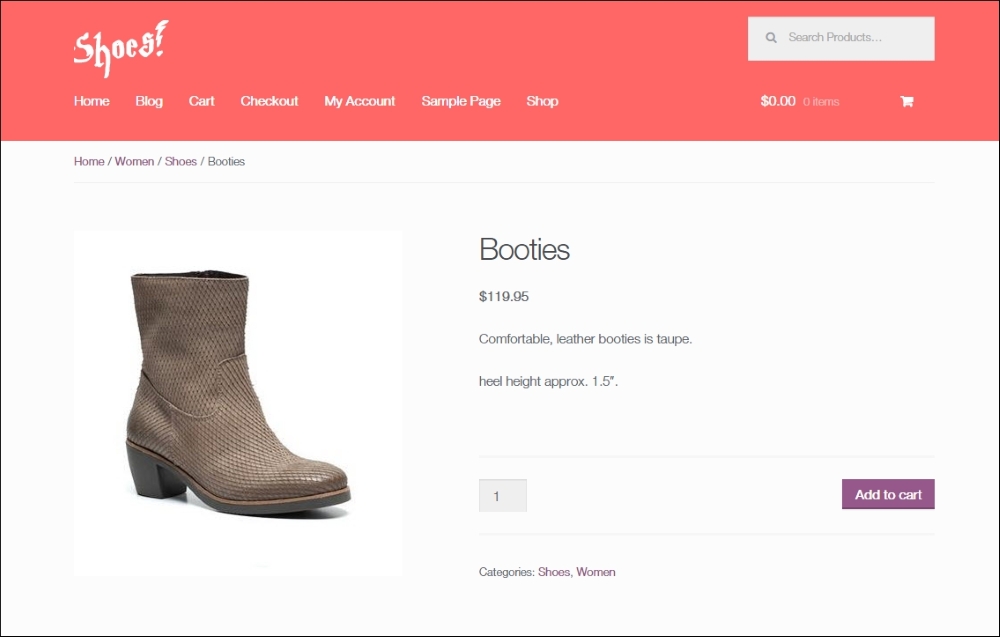Open the Cart navigation item

pos(202,101)
